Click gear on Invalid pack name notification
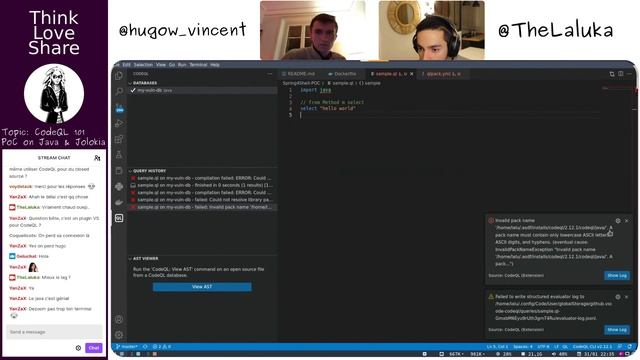The height and width of the screenshot is (360, 640). (618, 221)
